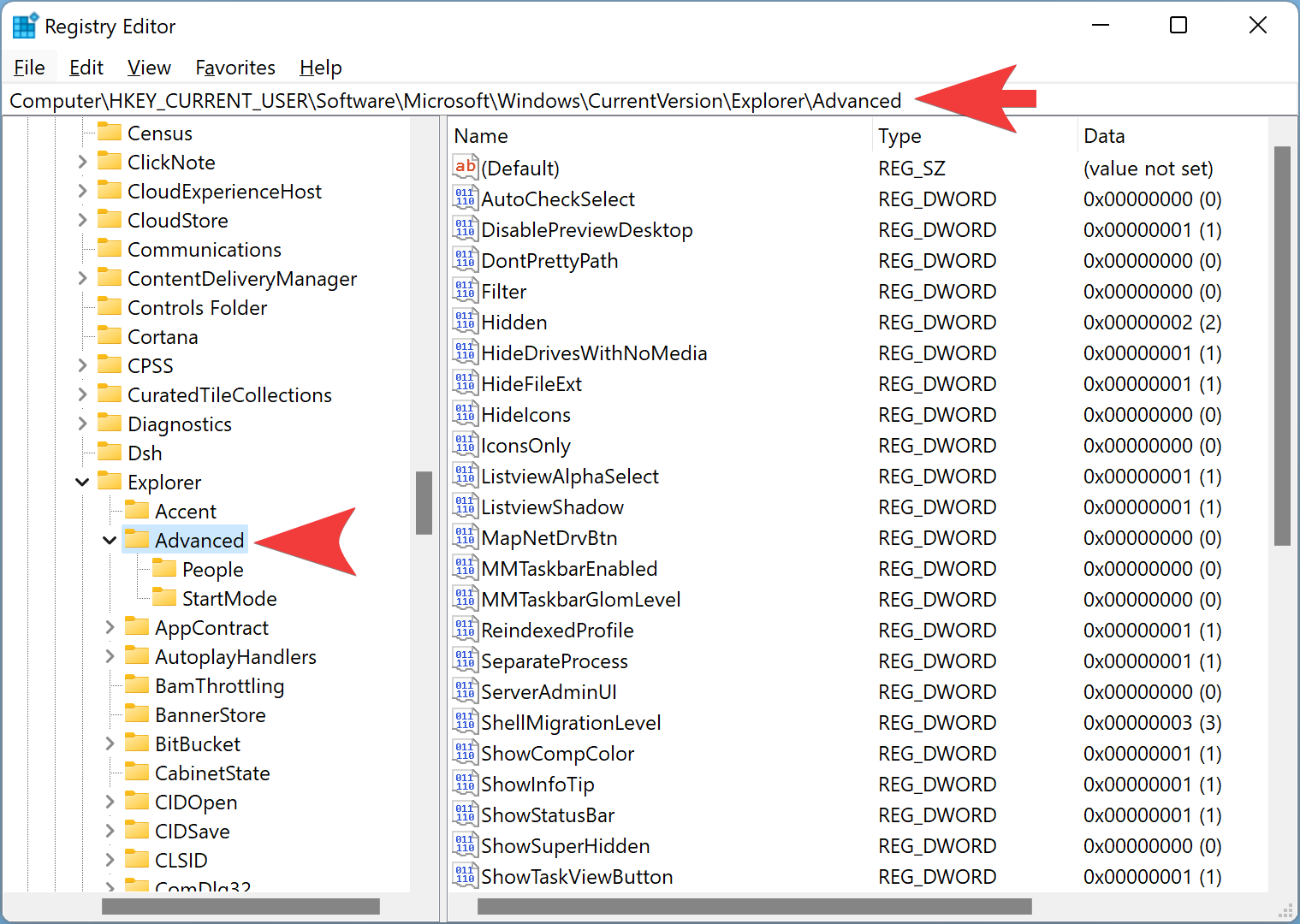Click the folder icon of the Cortana key
This screenshot has height=924, width=1300.
(110, 335)
